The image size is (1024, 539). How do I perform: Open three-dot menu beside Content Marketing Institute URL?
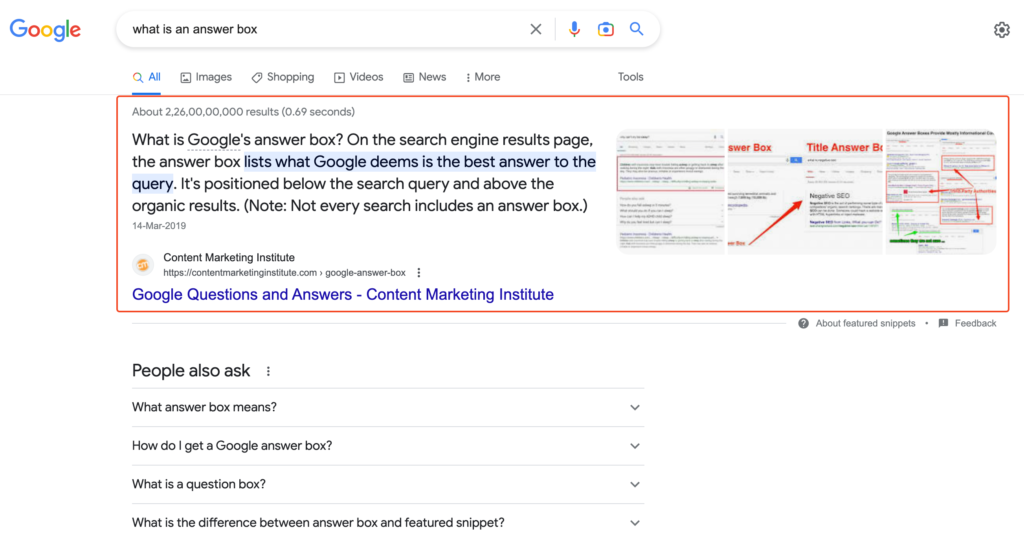[x=419, y=272]
